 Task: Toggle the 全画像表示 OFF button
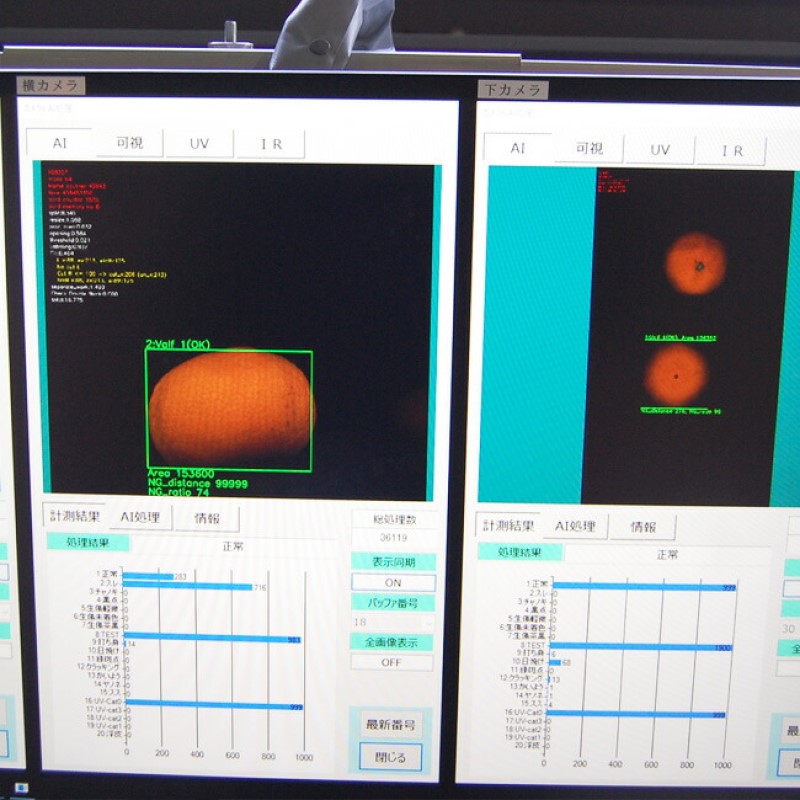(393, 662)
